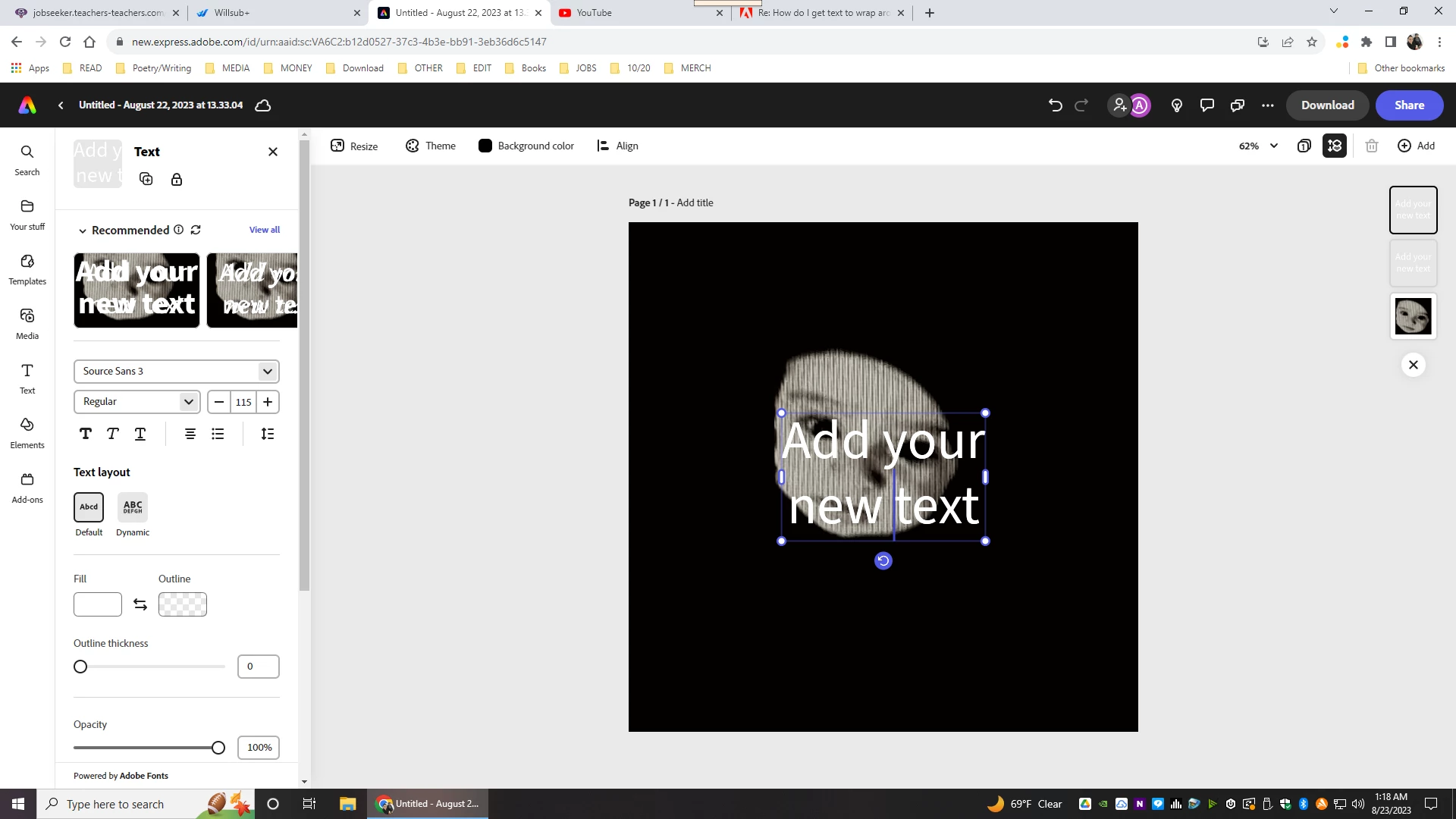Open the Theme menu
The height and width of the screenshot is (819, 1456).
pyautogui.click(x=430, y=146)
